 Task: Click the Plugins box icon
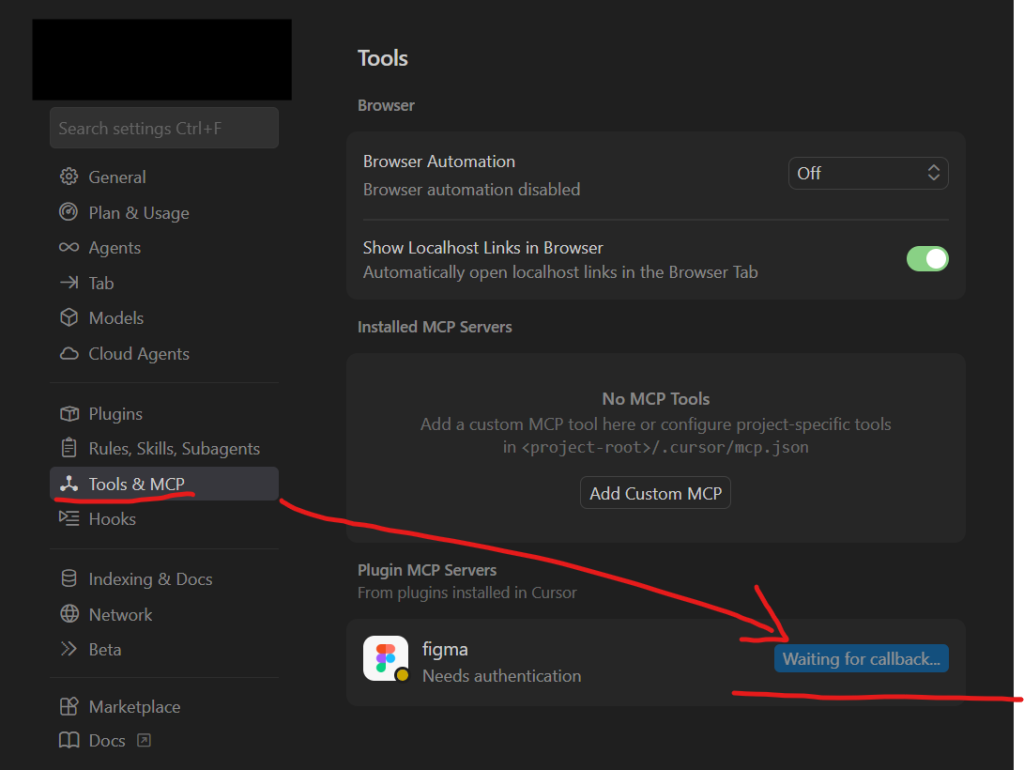click(x=69, y=414)
